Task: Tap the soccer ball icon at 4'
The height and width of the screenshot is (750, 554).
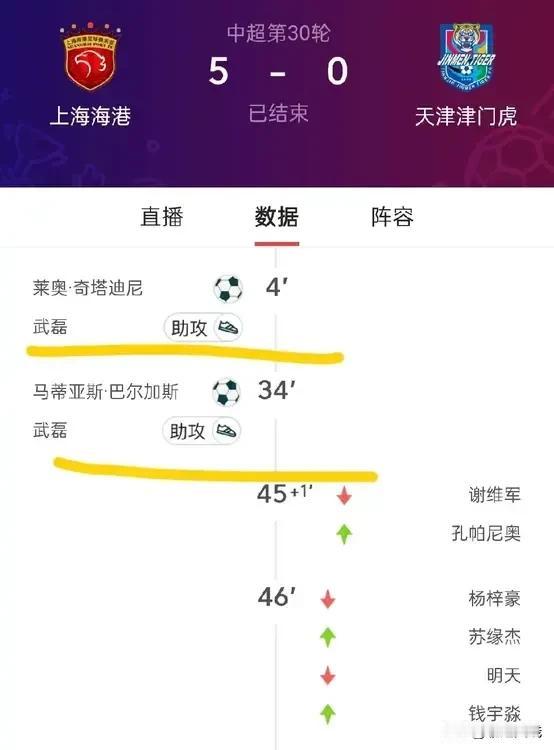Action: coord(228,289)
